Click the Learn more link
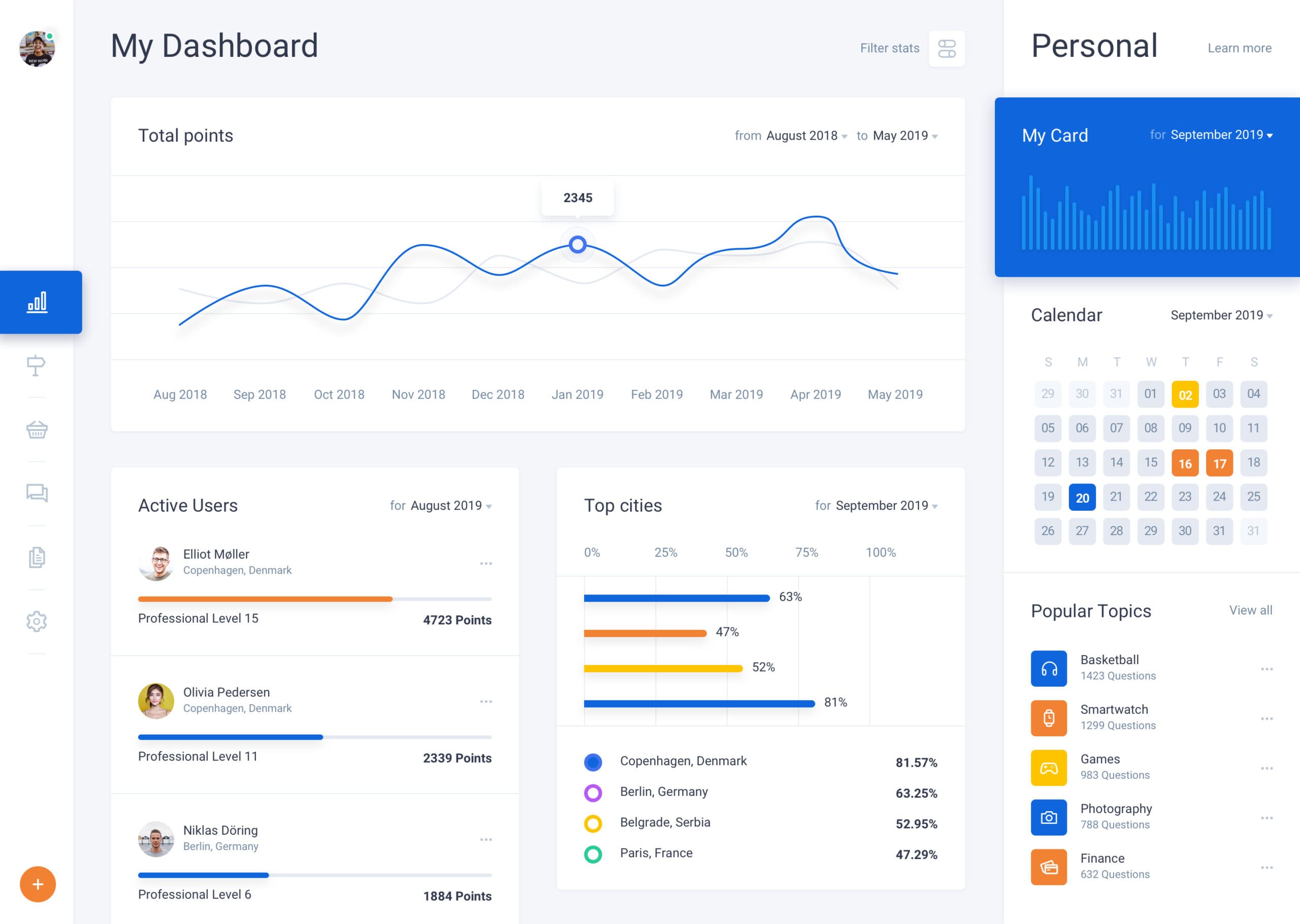Screen dimensions: 1300x924 click(1238, 47)
